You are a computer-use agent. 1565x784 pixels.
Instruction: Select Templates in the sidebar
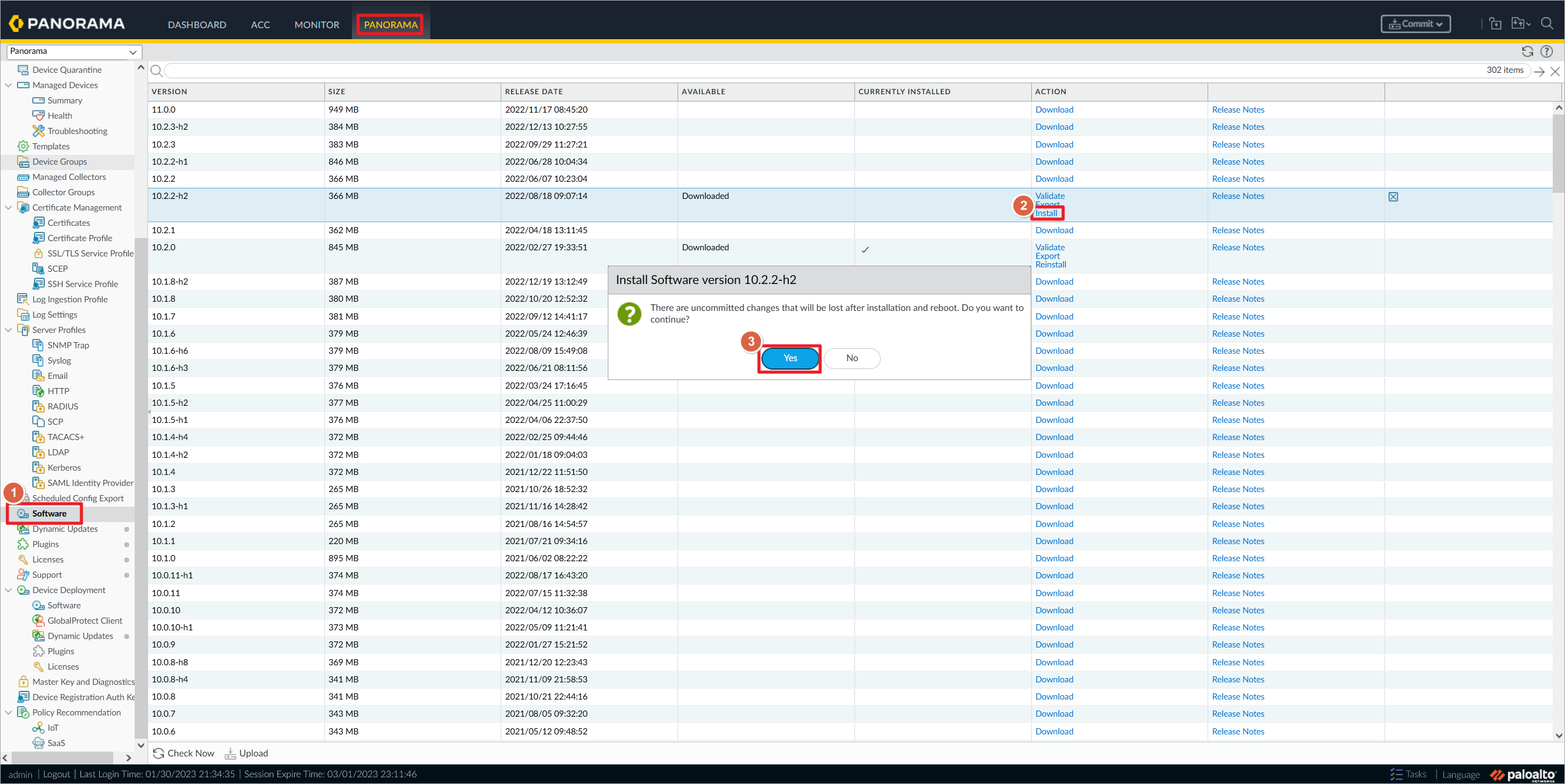pos(51,146)
